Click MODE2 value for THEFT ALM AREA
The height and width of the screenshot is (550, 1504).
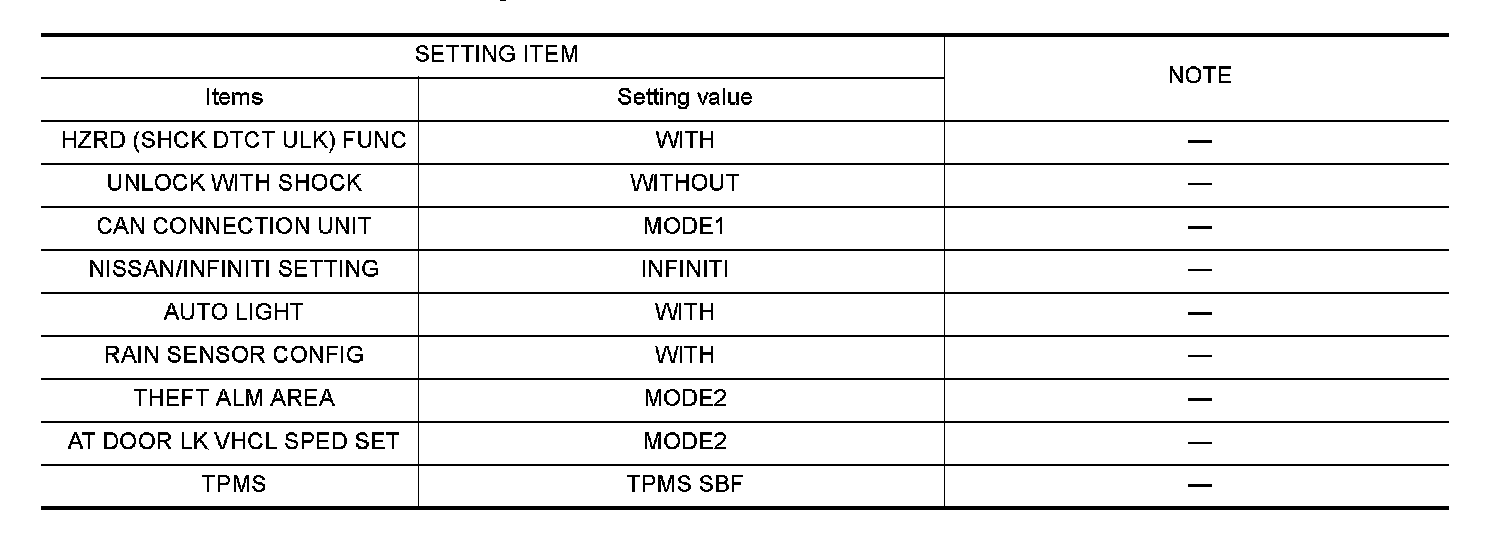(x=684, y=398)
